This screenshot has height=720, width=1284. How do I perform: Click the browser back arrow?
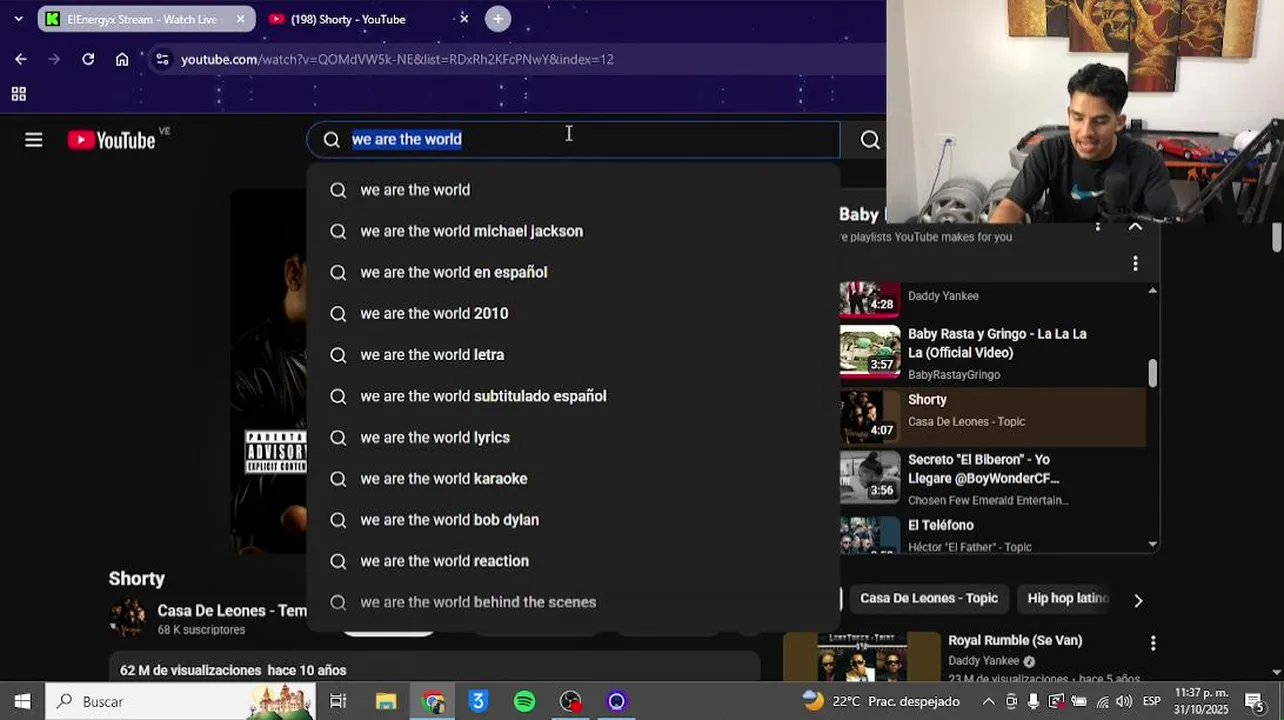click(x=20, y=59)
